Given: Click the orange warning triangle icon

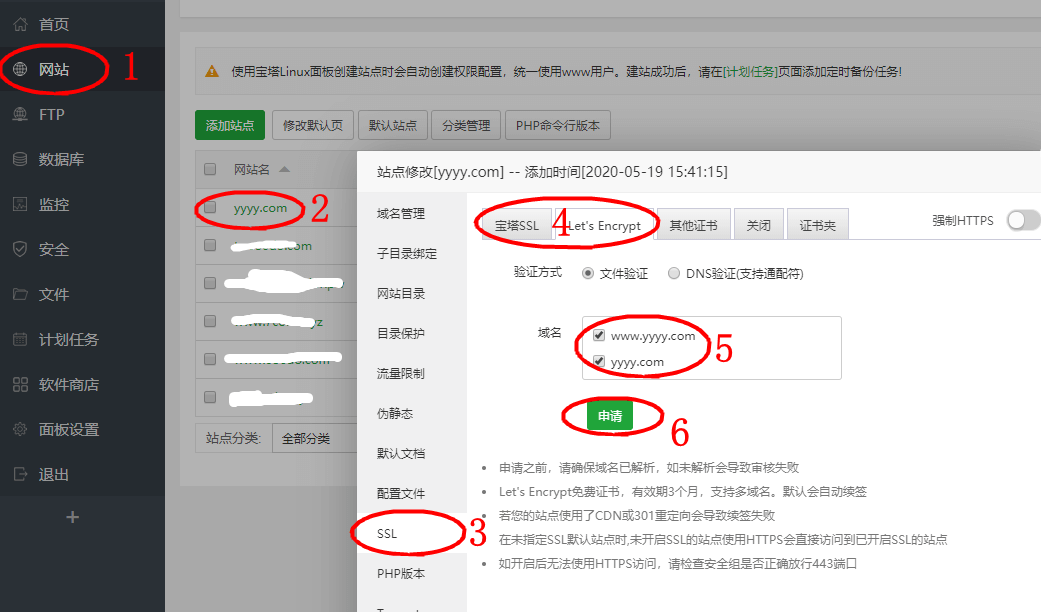Looking at the screenshot, I should click(x=212, y=71).
